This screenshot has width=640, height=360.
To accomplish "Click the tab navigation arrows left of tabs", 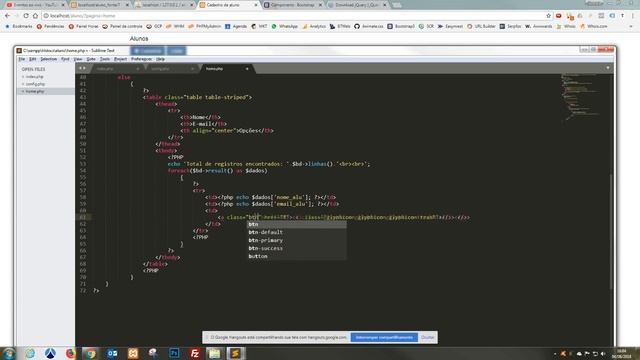I will [82, 68].
